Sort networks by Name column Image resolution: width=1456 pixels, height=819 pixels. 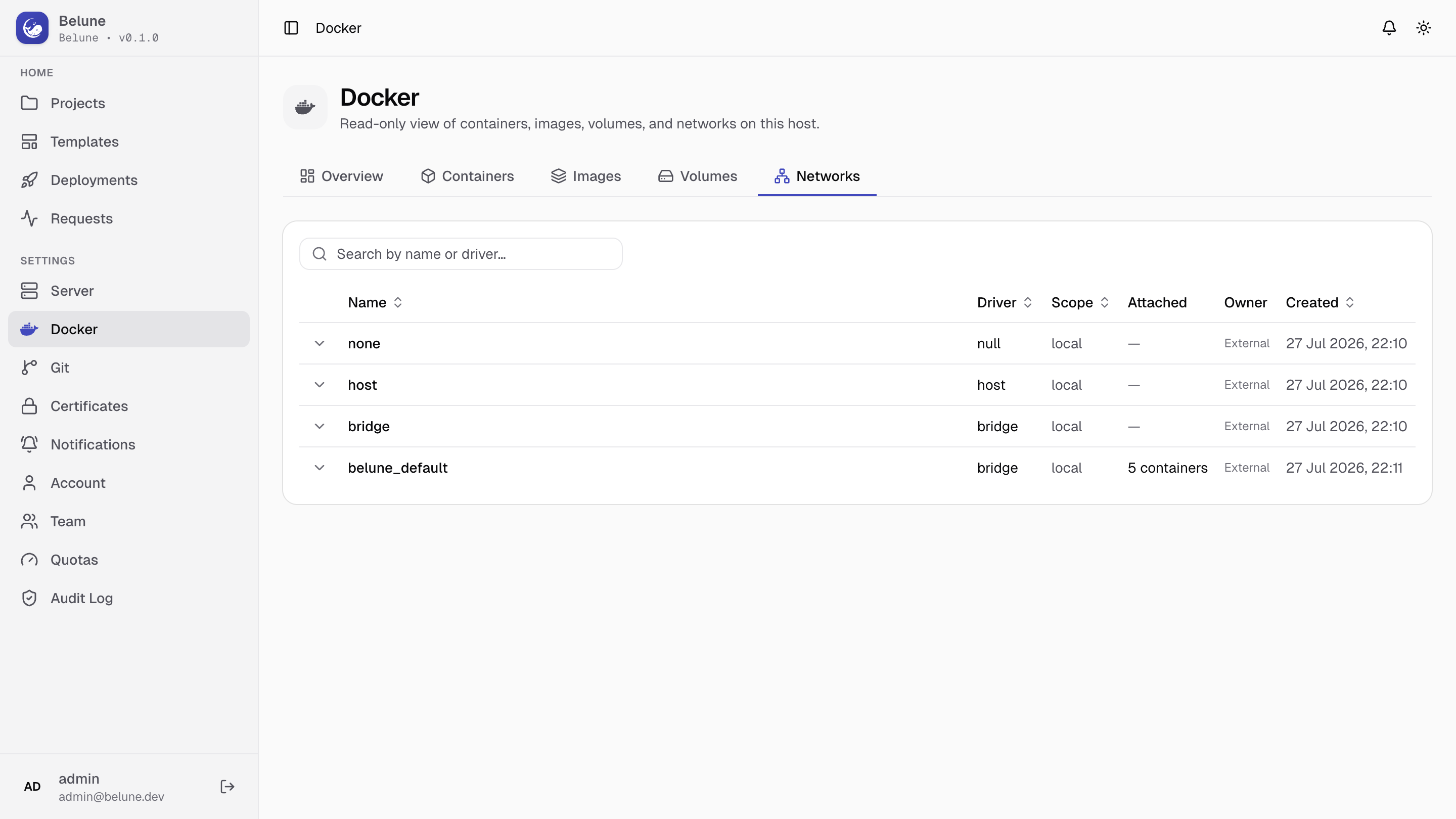tap(375, 302)
